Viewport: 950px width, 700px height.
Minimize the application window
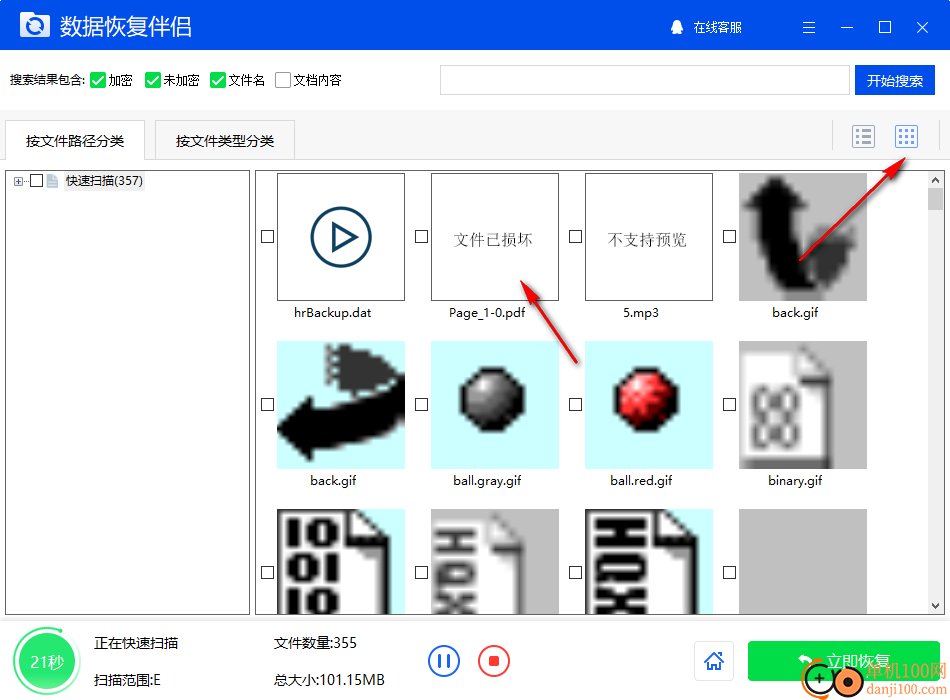point(847,27)
